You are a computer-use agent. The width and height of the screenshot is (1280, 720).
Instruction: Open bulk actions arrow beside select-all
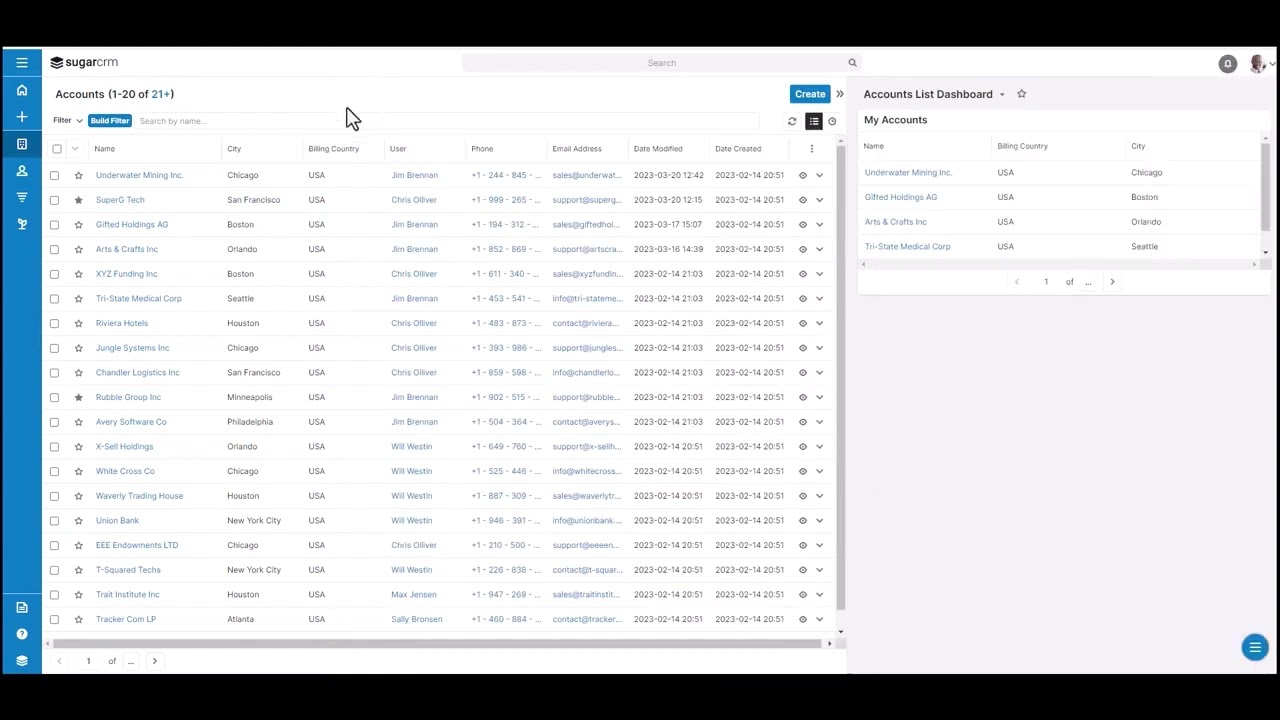tap(75, 149)
